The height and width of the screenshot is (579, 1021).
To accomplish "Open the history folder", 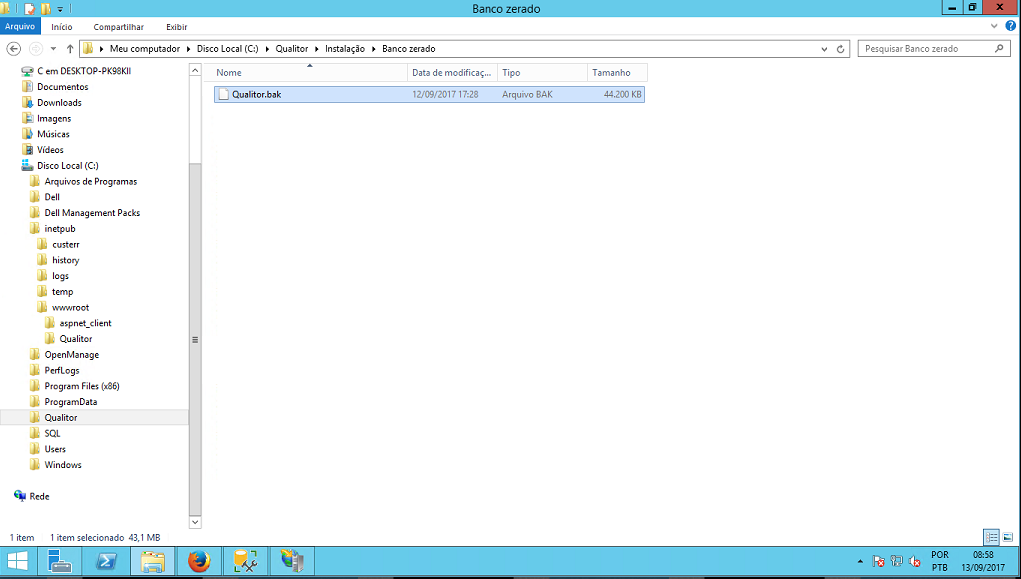I will click(65, 260).
